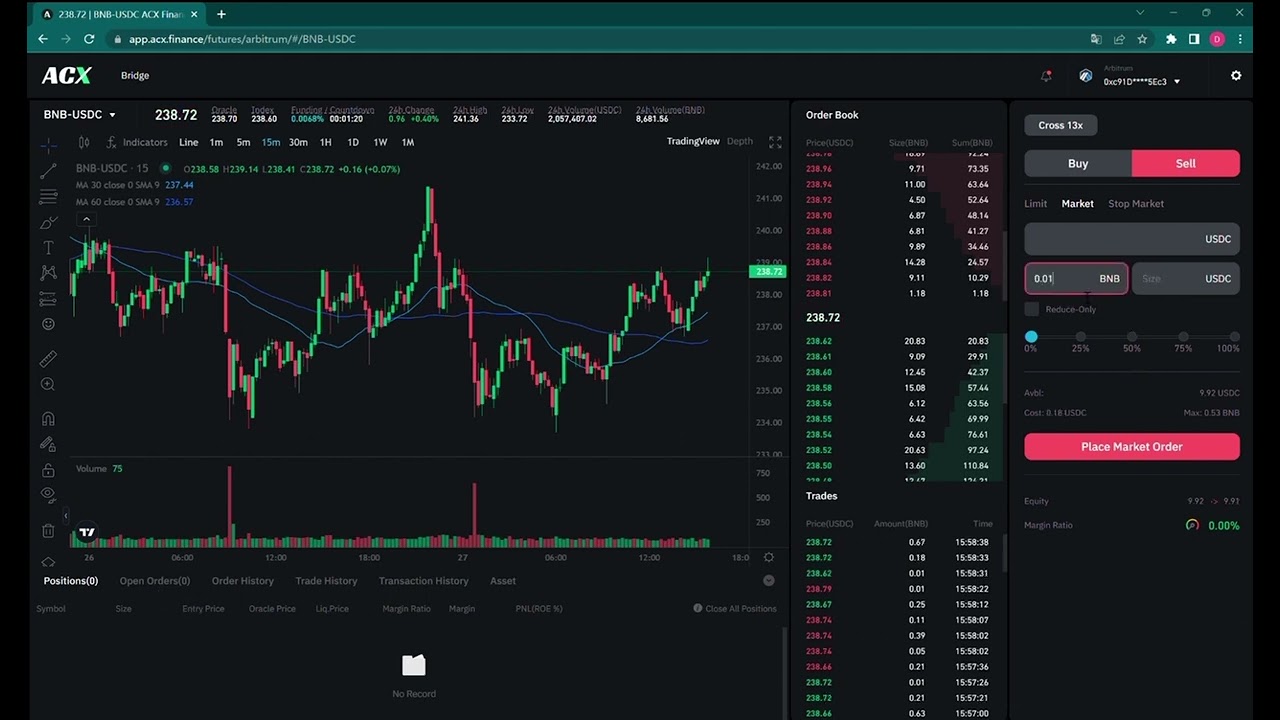Toggle chart fullscreen mode
The image size is (1280, 720).
point(775,142)
